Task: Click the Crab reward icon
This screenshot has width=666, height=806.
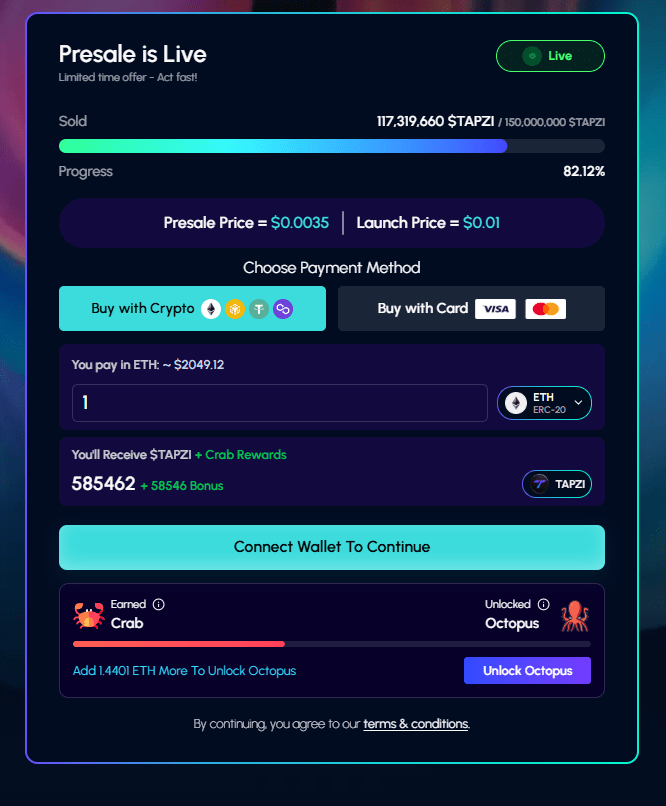Action: pyautogui.click(x=89, y=615)
